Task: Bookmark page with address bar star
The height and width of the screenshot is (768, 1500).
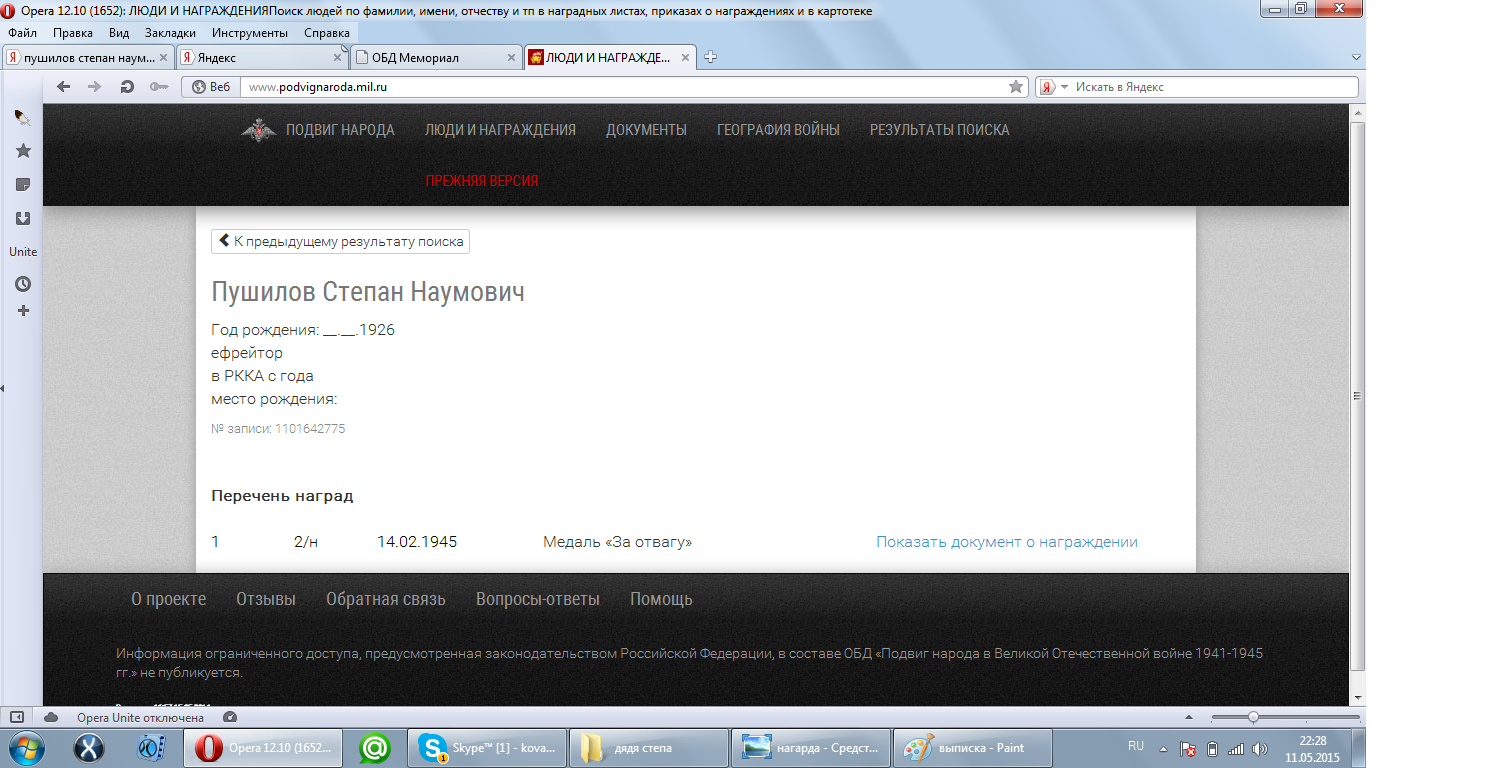Action: (x=1016, y=87)
